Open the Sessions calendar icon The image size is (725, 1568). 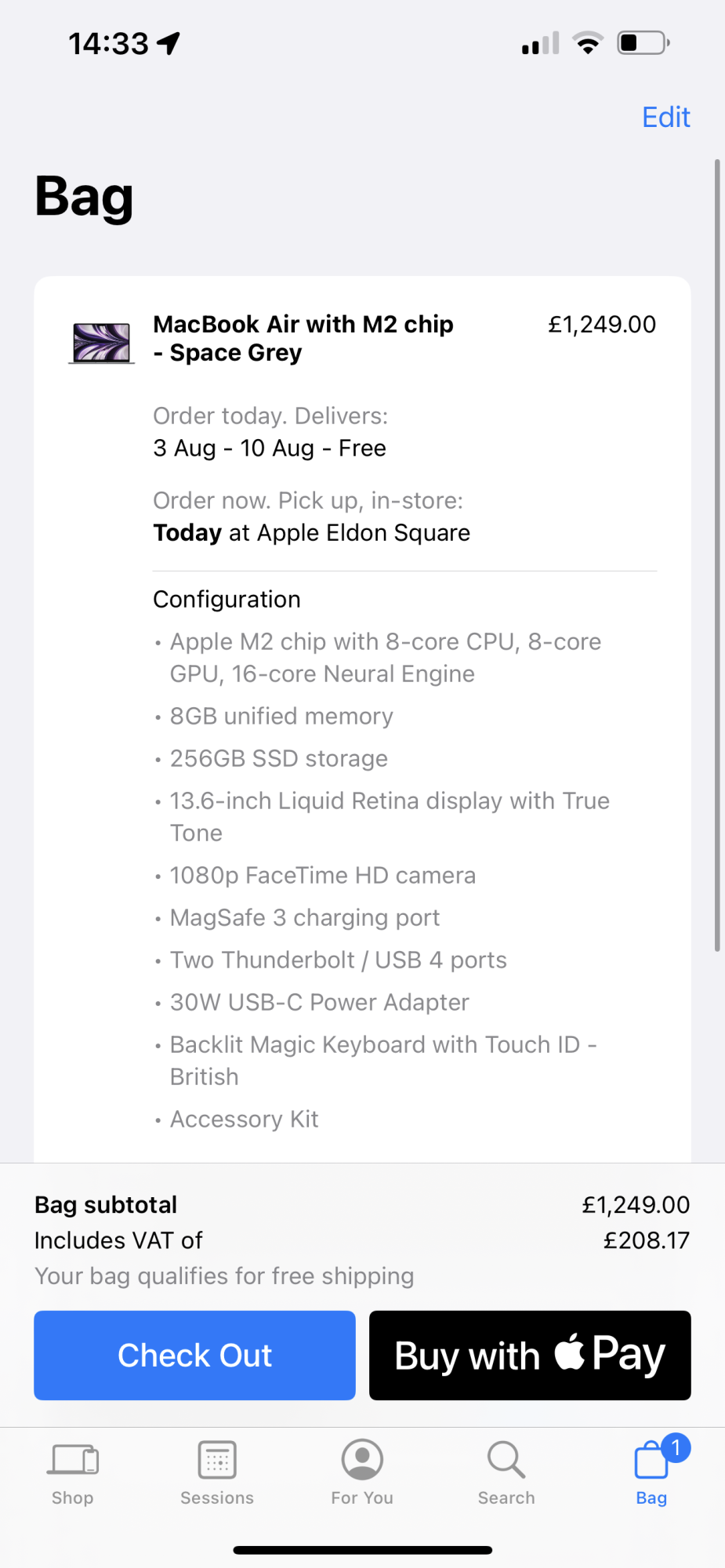217,1460
